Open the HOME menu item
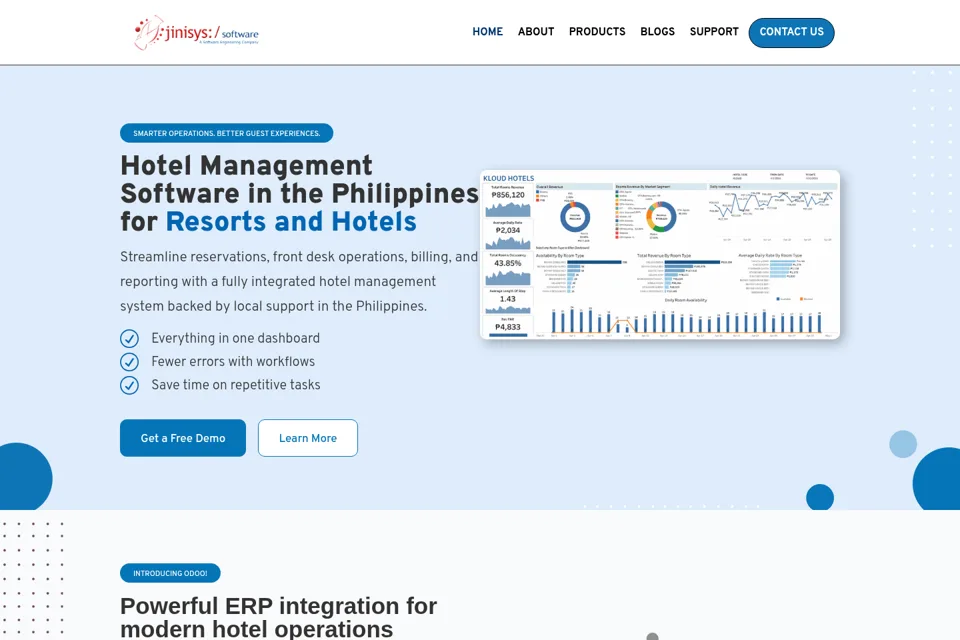960x640 pixels. click(487, 32)
